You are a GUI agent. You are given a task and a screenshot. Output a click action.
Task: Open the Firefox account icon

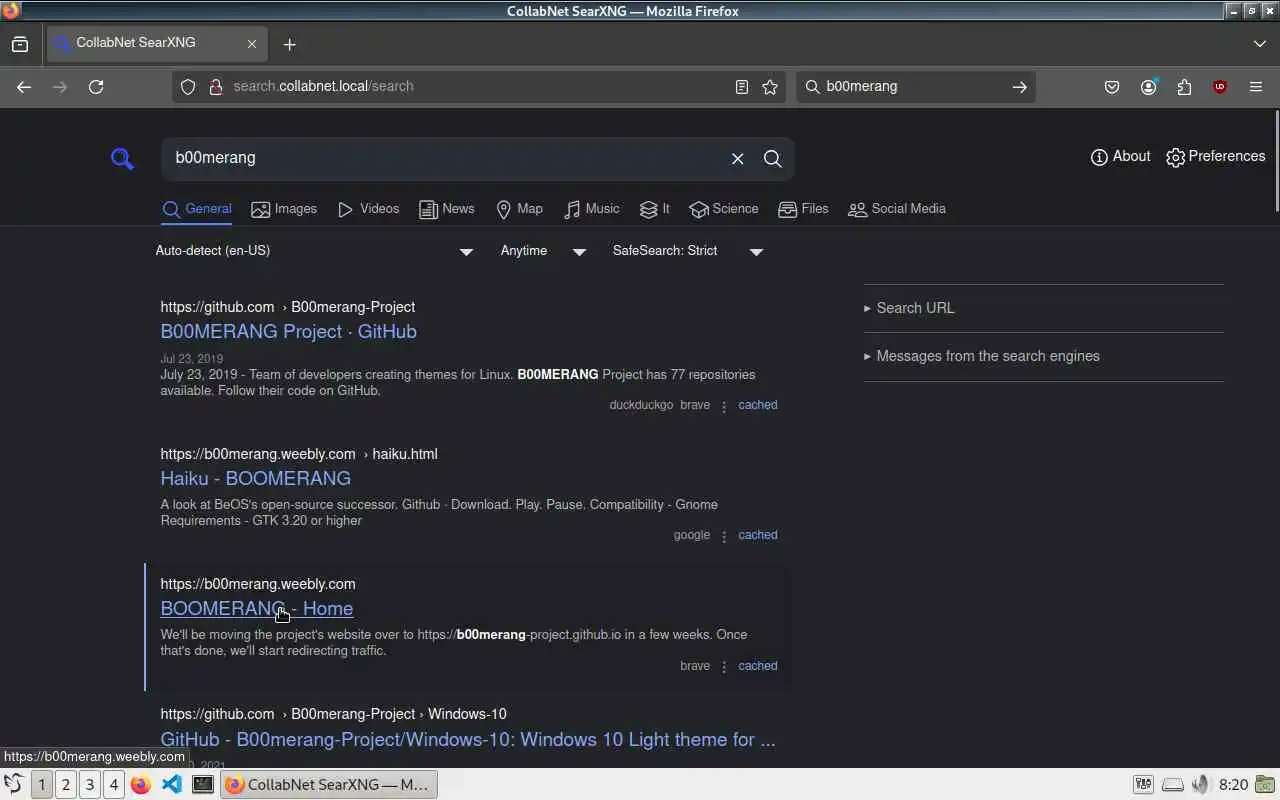pos(1148,87)
